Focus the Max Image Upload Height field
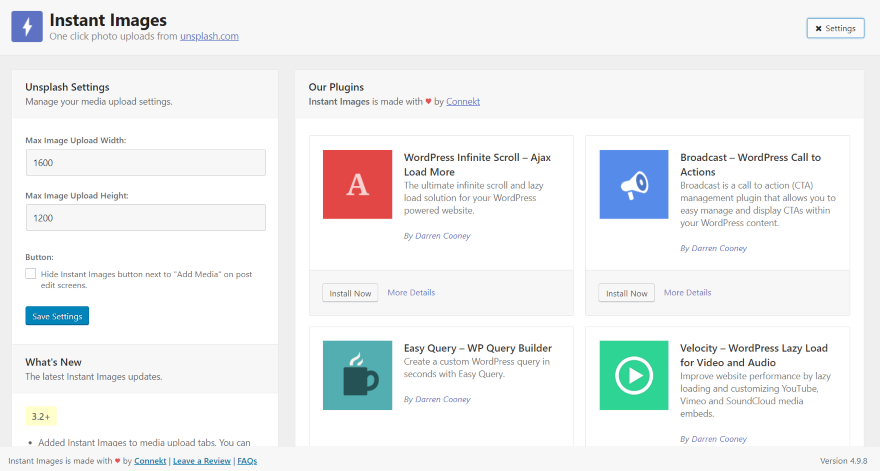 click(145, 218)
